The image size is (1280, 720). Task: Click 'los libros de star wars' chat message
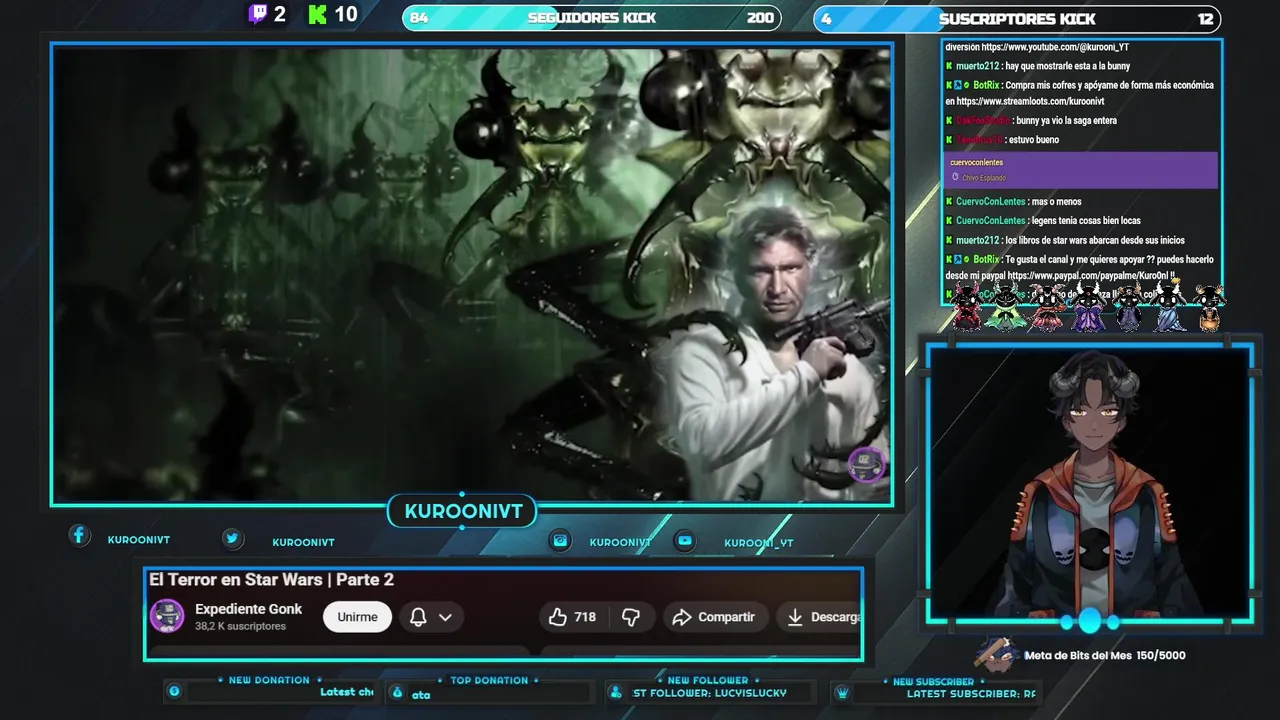tap(1094, 240)
